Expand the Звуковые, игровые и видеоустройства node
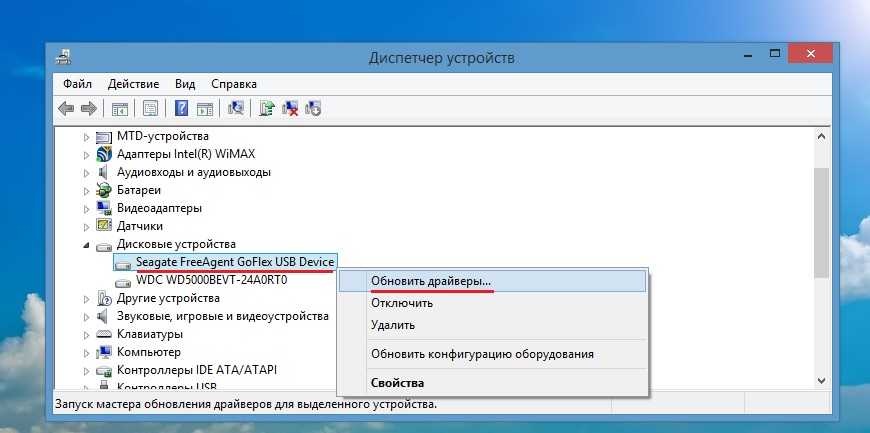Screen dimensions: 870x433 86,317
